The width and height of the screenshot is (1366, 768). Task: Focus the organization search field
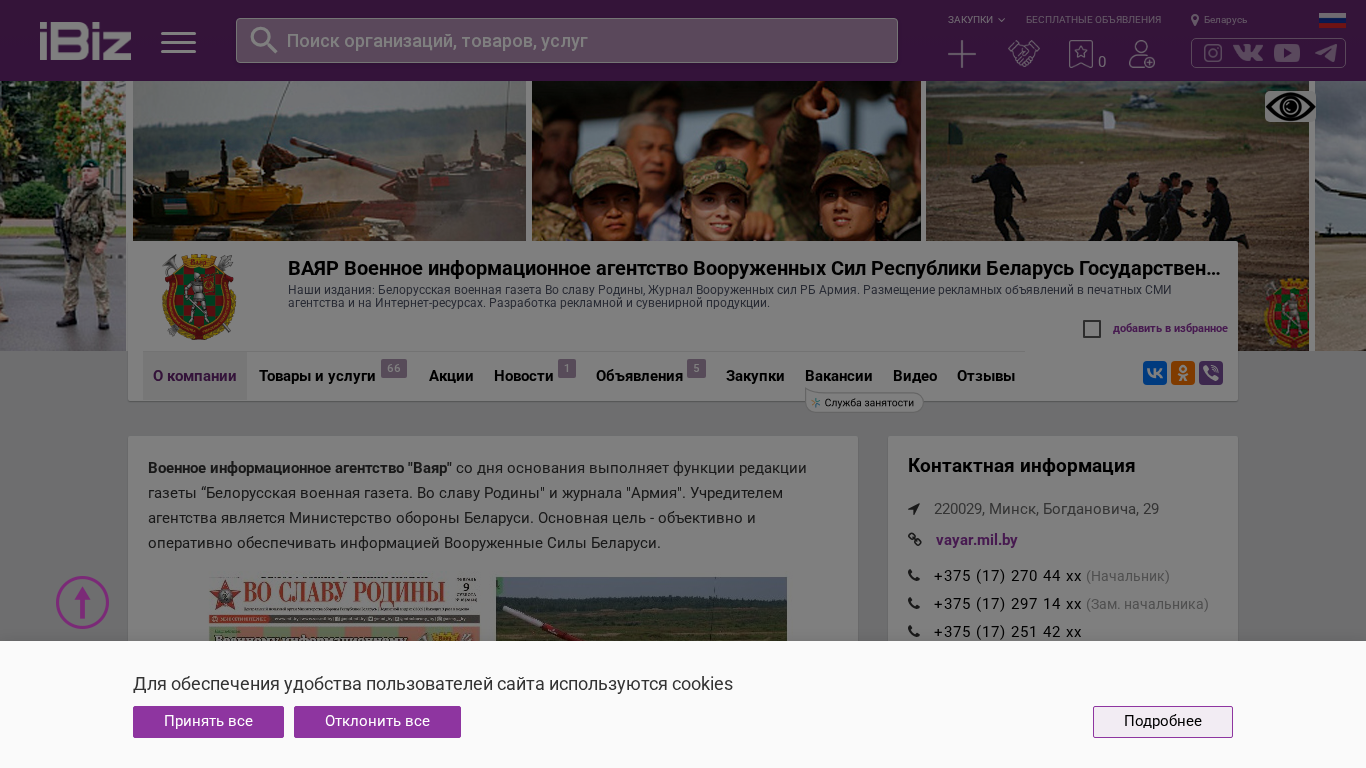click(567, 41)
